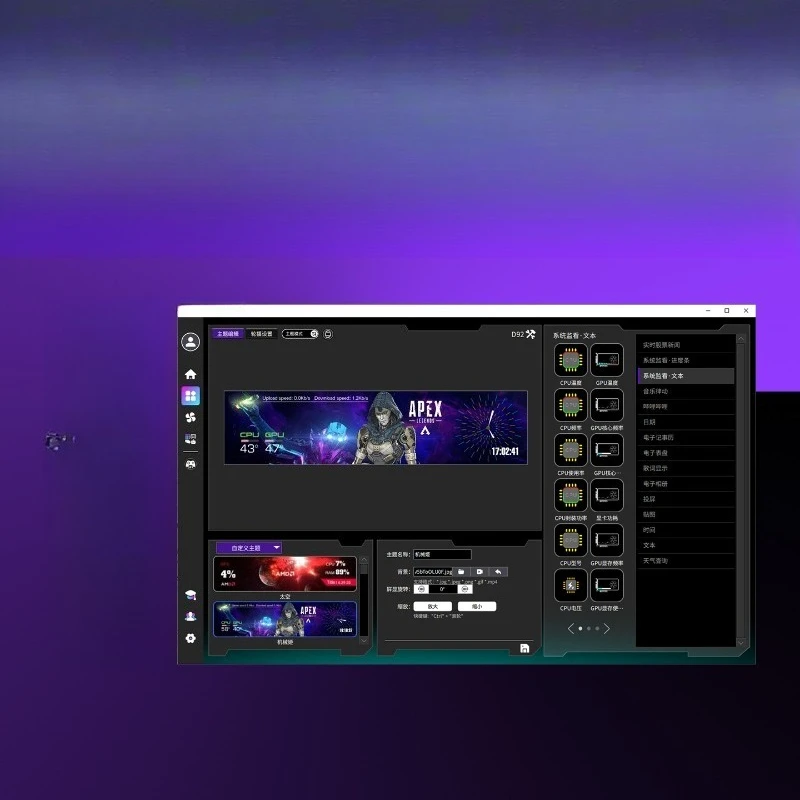Add the GPU核心频率 widget
The width and height of the screenshot is (800, 800).
click(607, 405)
